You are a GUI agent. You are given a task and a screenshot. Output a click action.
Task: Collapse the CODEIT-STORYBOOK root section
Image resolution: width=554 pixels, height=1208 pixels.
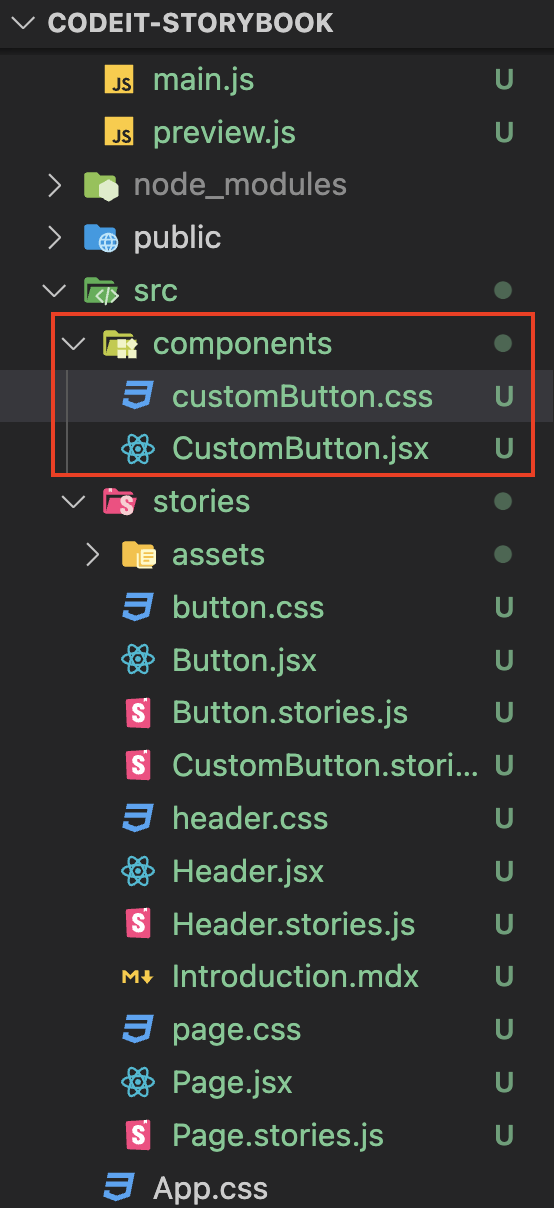coord(22,23)
